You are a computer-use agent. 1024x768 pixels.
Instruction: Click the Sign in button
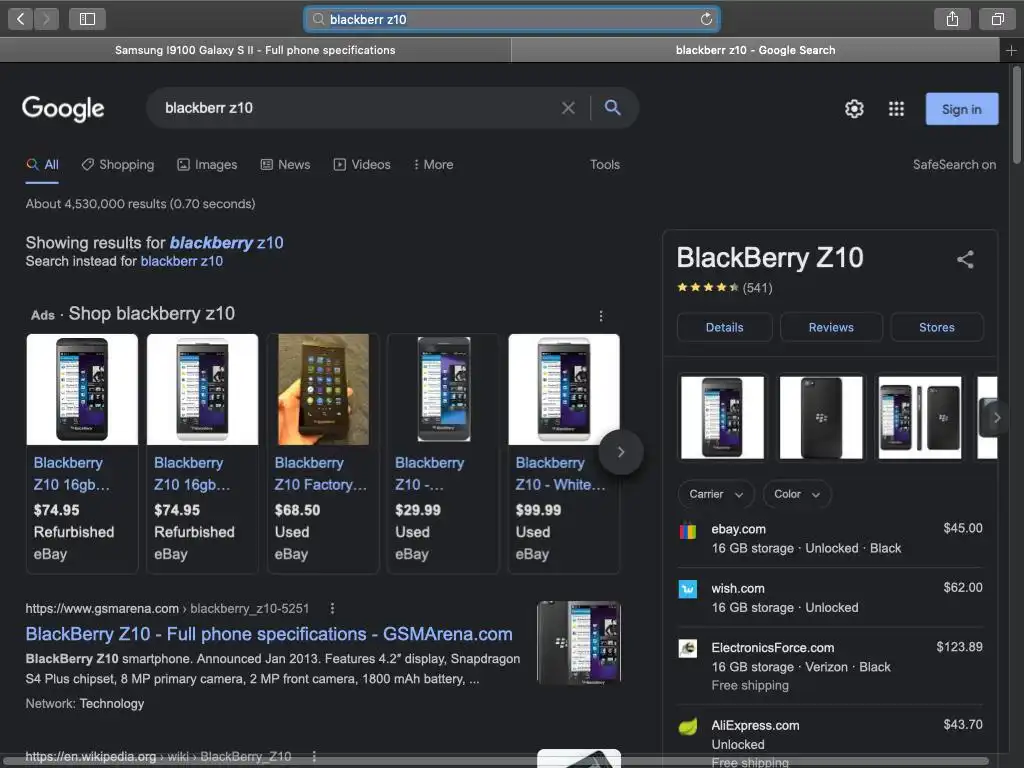(961, 109)
